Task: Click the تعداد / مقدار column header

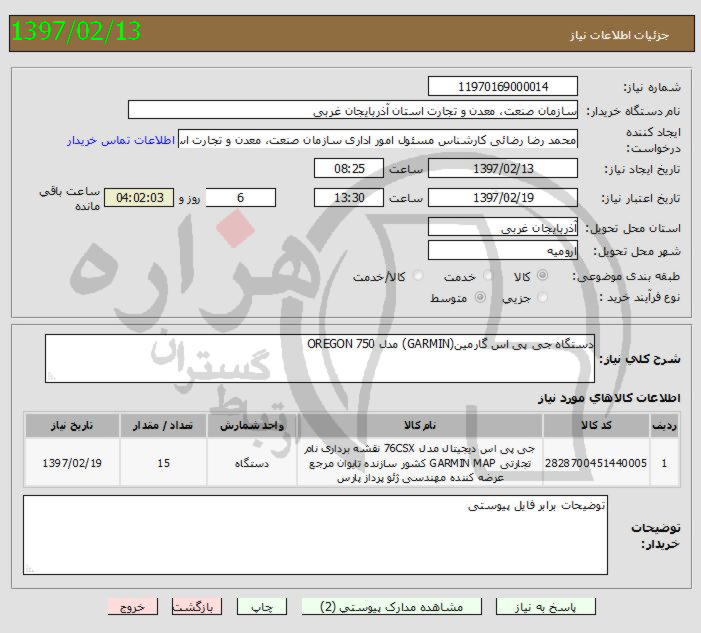Action: [x=163, y=425]
